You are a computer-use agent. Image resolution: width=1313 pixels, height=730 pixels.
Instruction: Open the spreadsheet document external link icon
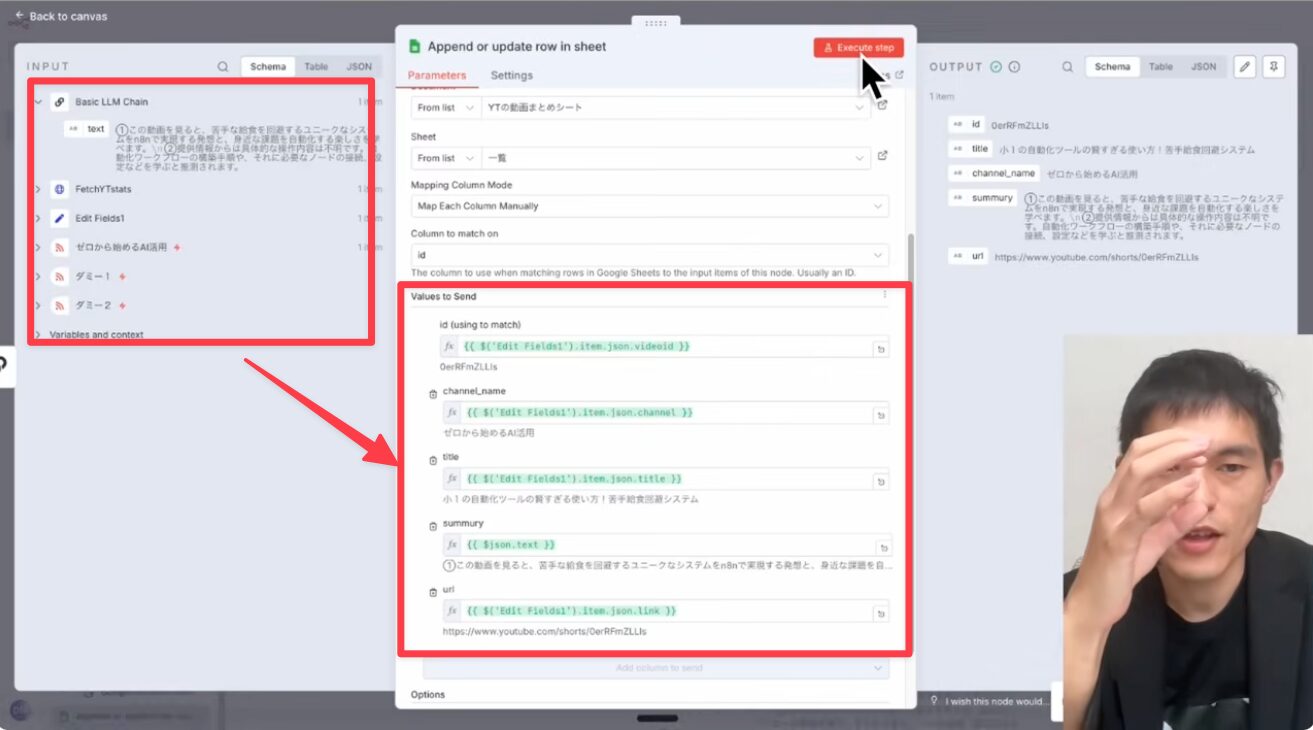(x=882, y=105)
